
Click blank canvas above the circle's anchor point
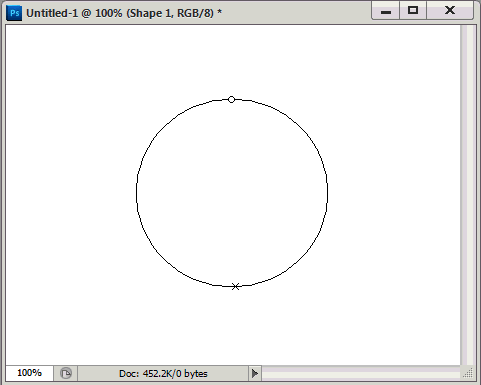point(231,60)
